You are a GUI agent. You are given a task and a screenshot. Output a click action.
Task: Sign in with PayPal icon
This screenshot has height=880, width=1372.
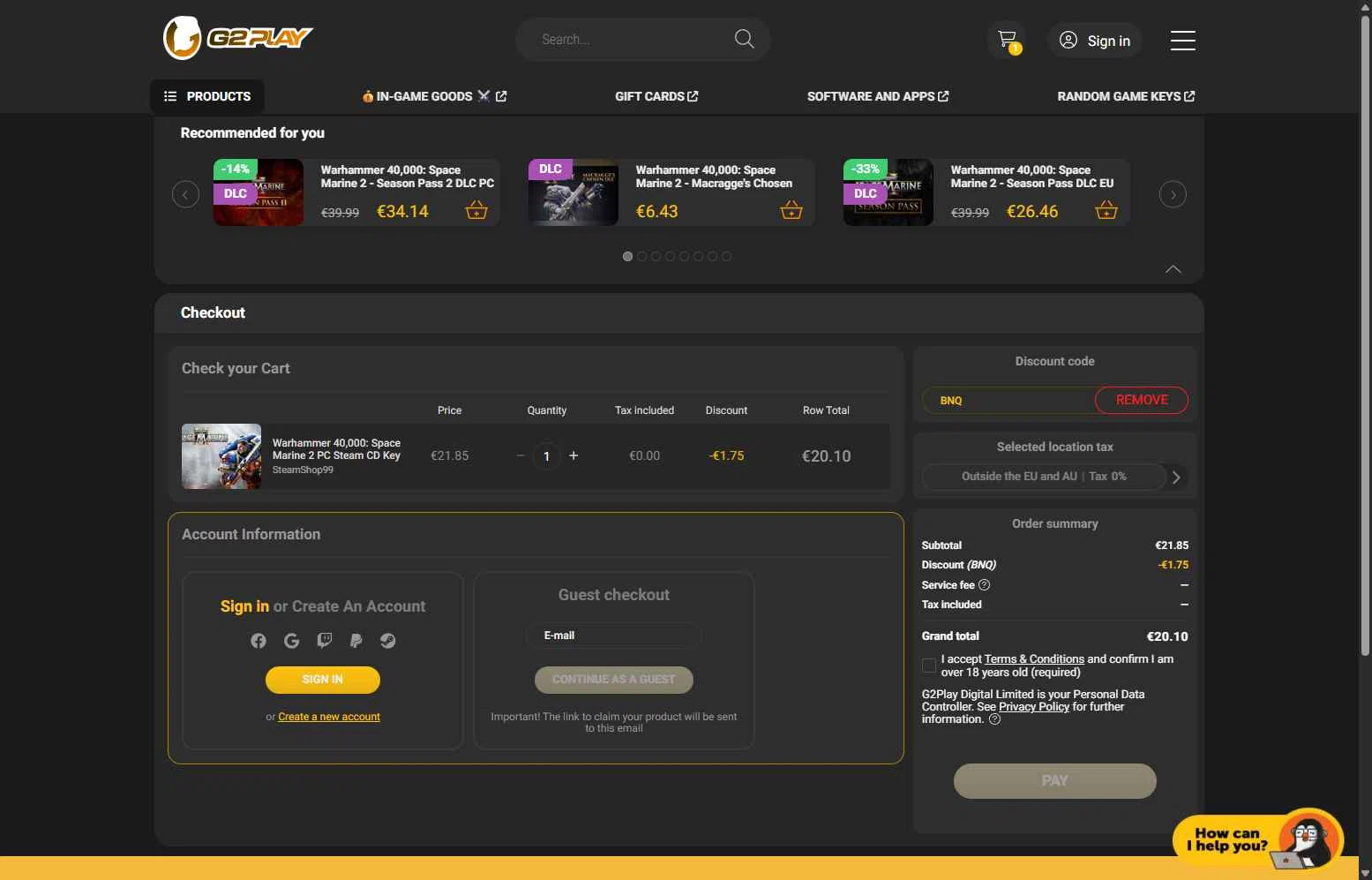click(x=356, y=641)
